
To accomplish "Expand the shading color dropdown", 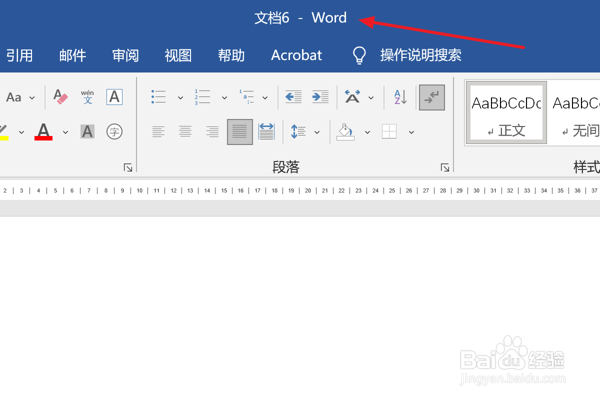I will 367,132.
